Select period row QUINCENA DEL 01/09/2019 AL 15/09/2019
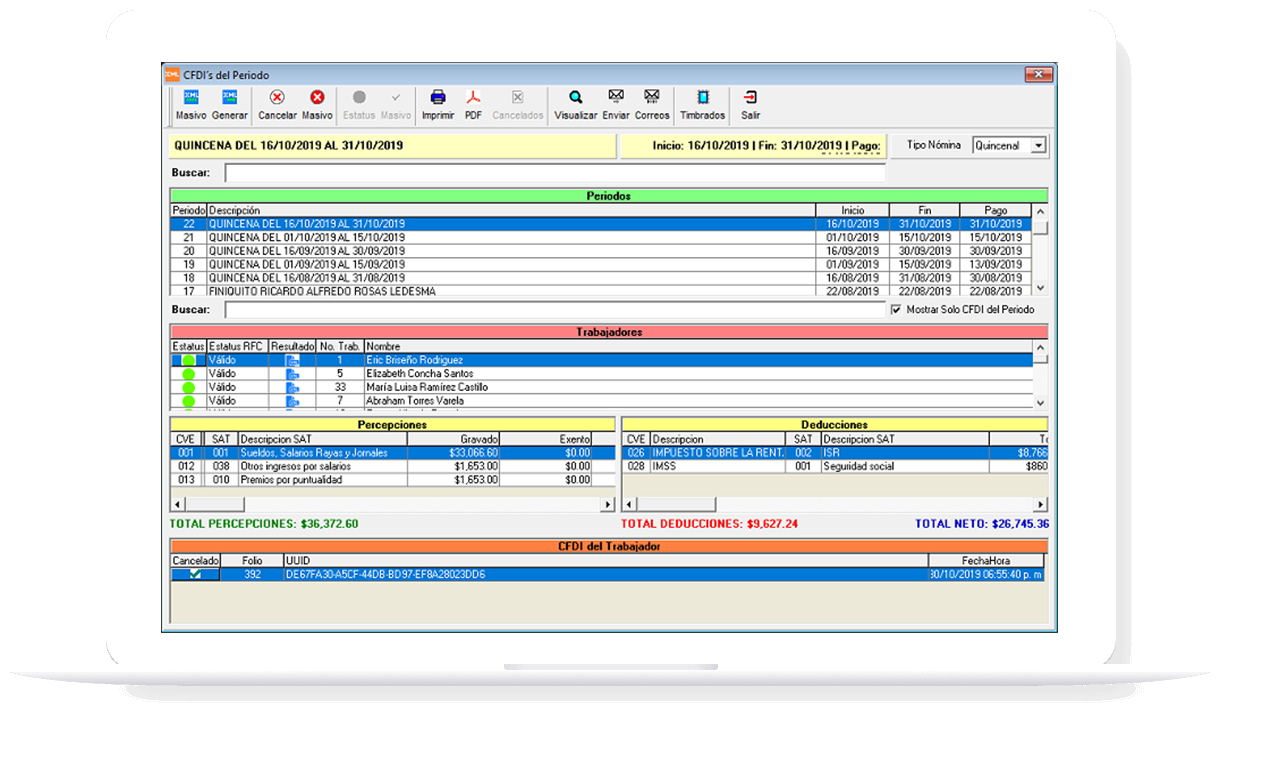This screenshot has height=767, width=1275. pyautogui.click(x=600, y=264)
